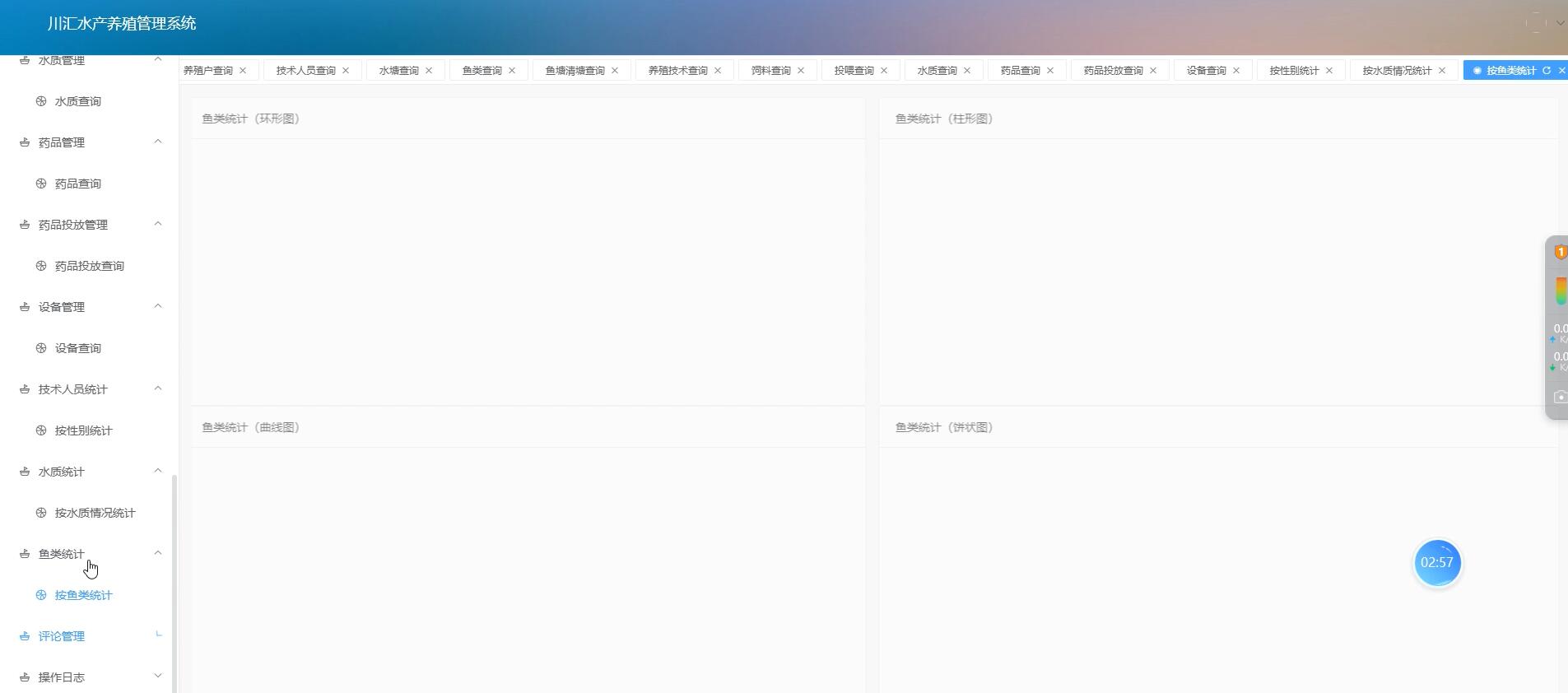
Task: Close the 技术人员查询 tab
Action: click(x=346, y=71)
